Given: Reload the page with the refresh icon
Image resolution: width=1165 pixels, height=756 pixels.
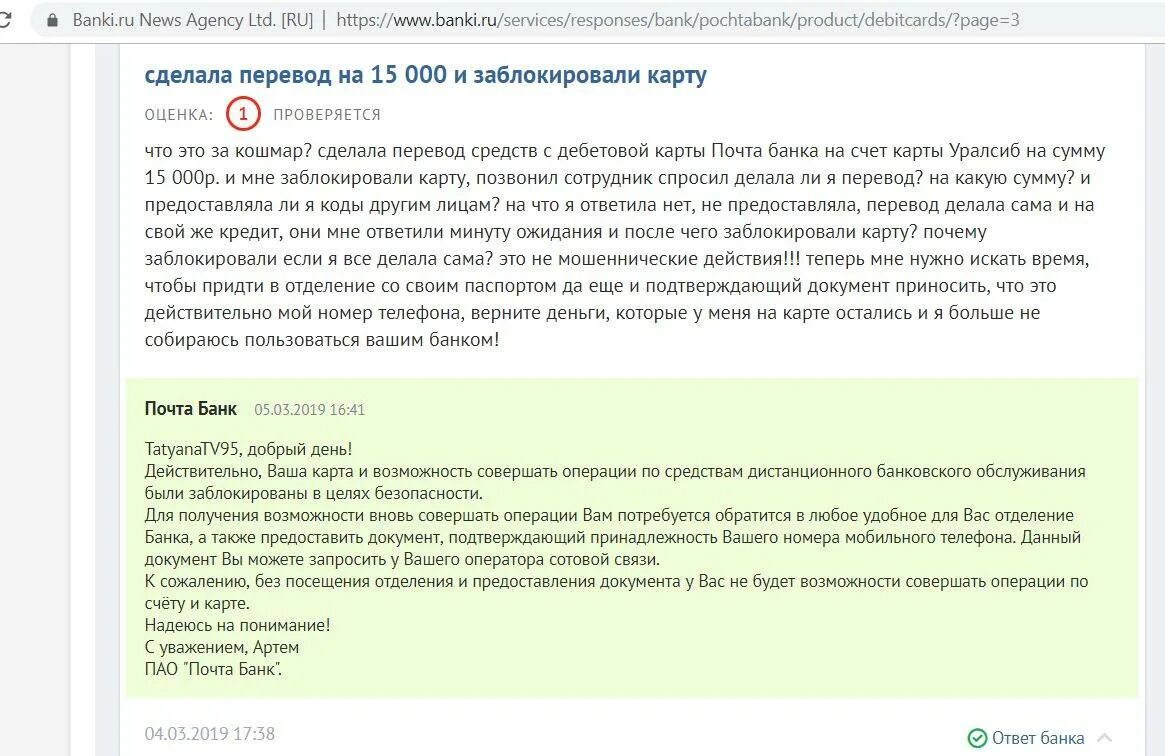Looking at the screenshot, I should click(x=4, y=20).
